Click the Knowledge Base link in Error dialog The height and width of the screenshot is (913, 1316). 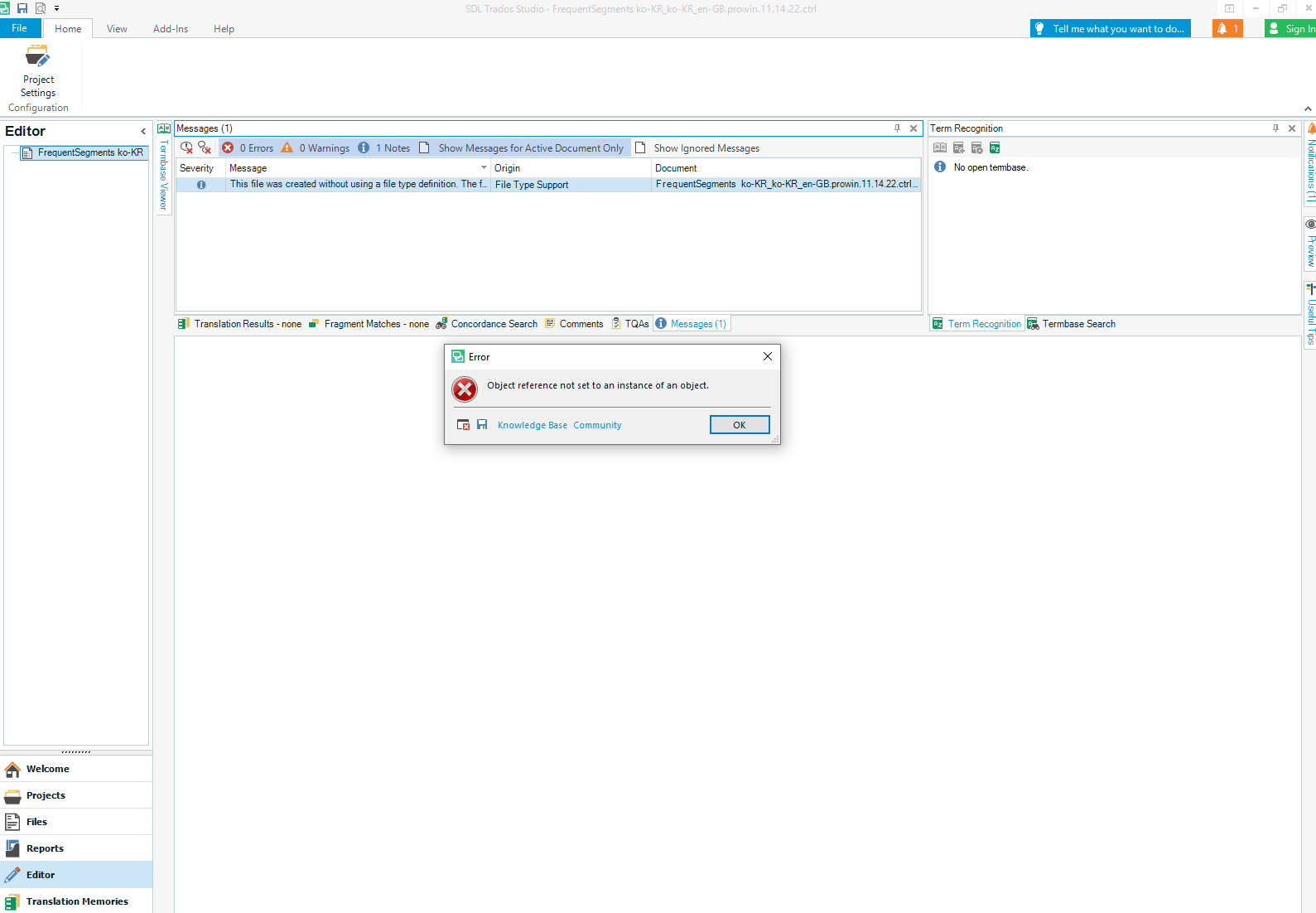point(533,425)
